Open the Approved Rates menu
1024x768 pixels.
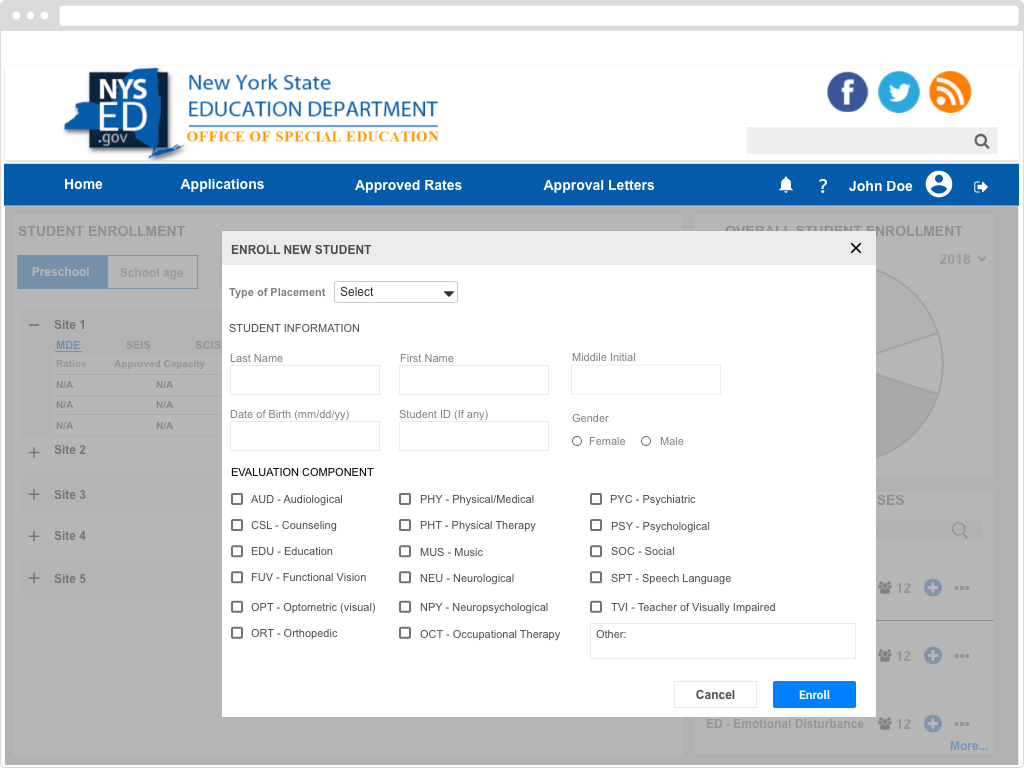[408, 185]
